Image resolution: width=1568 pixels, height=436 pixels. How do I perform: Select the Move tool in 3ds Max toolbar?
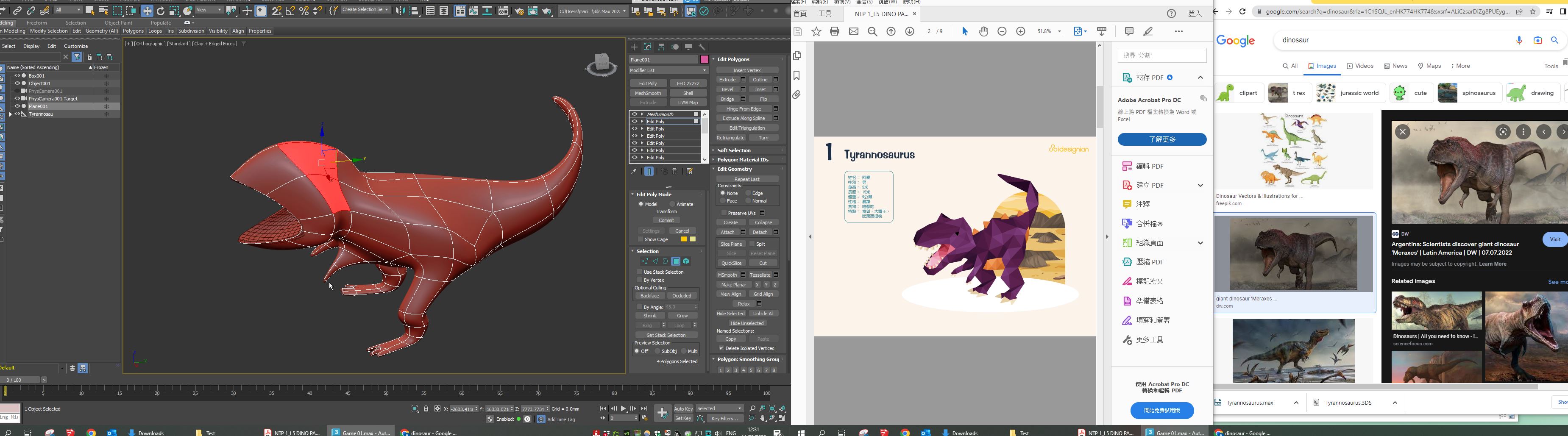[147, 11]
